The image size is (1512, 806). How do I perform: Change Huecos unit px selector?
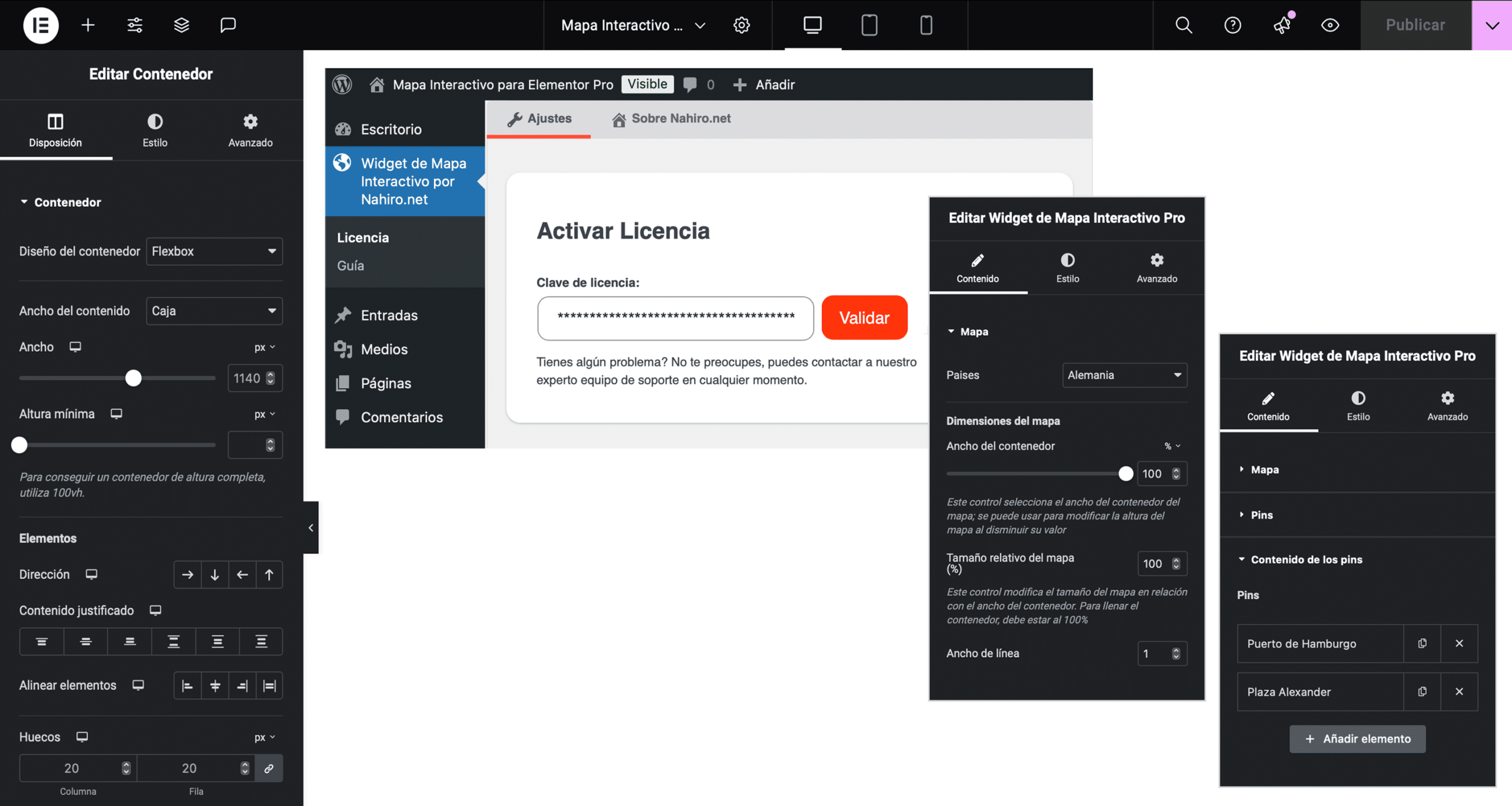click(265, 738)
